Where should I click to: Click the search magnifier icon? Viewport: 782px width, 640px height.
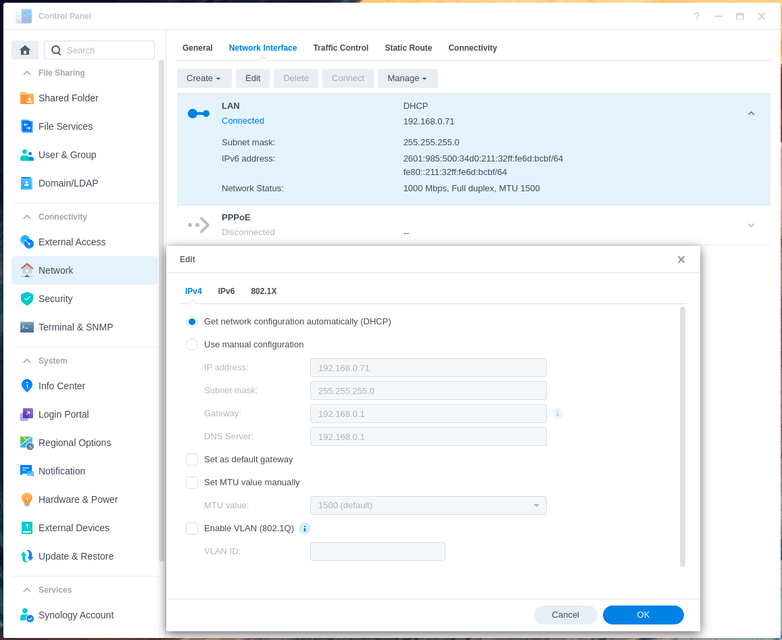pos(56,50)
